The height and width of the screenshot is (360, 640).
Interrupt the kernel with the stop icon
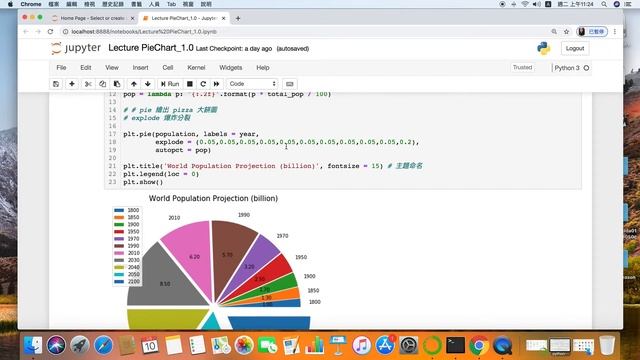[x=190, y=84]
